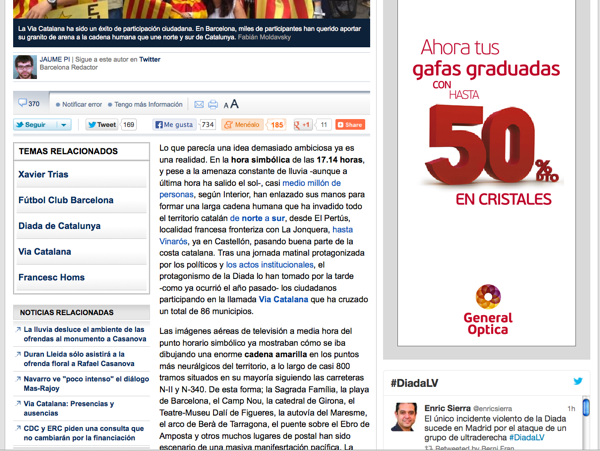
Task: Open Xavier Trias related topic
Action: [43, 174]
